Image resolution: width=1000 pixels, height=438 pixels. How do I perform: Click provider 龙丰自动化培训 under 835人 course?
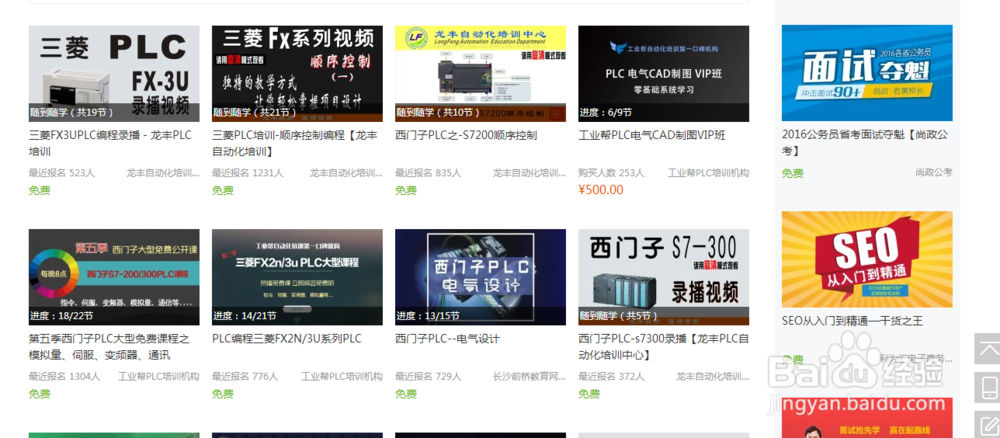[529, 173]
